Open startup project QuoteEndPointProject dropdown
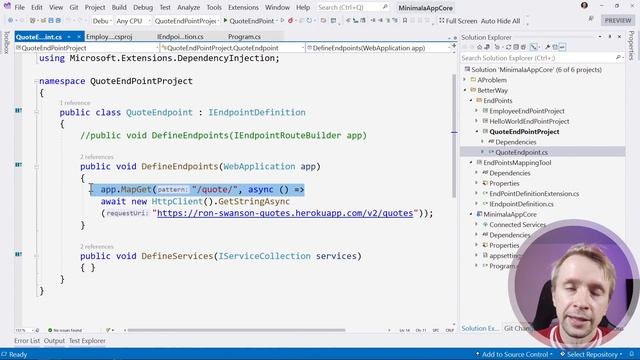 point(187,20)
